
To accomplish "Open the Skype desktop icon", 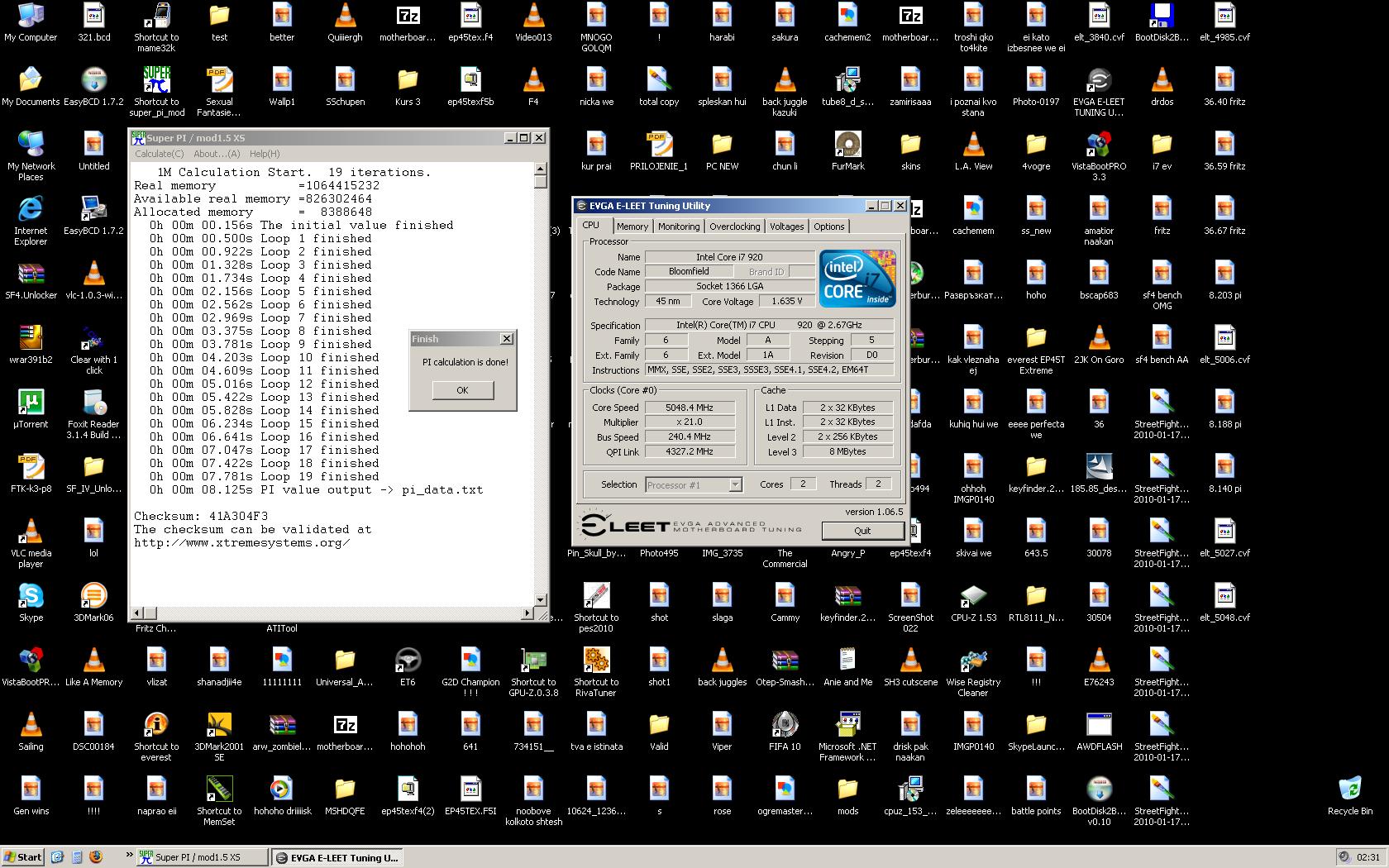I will pos(31,603).
